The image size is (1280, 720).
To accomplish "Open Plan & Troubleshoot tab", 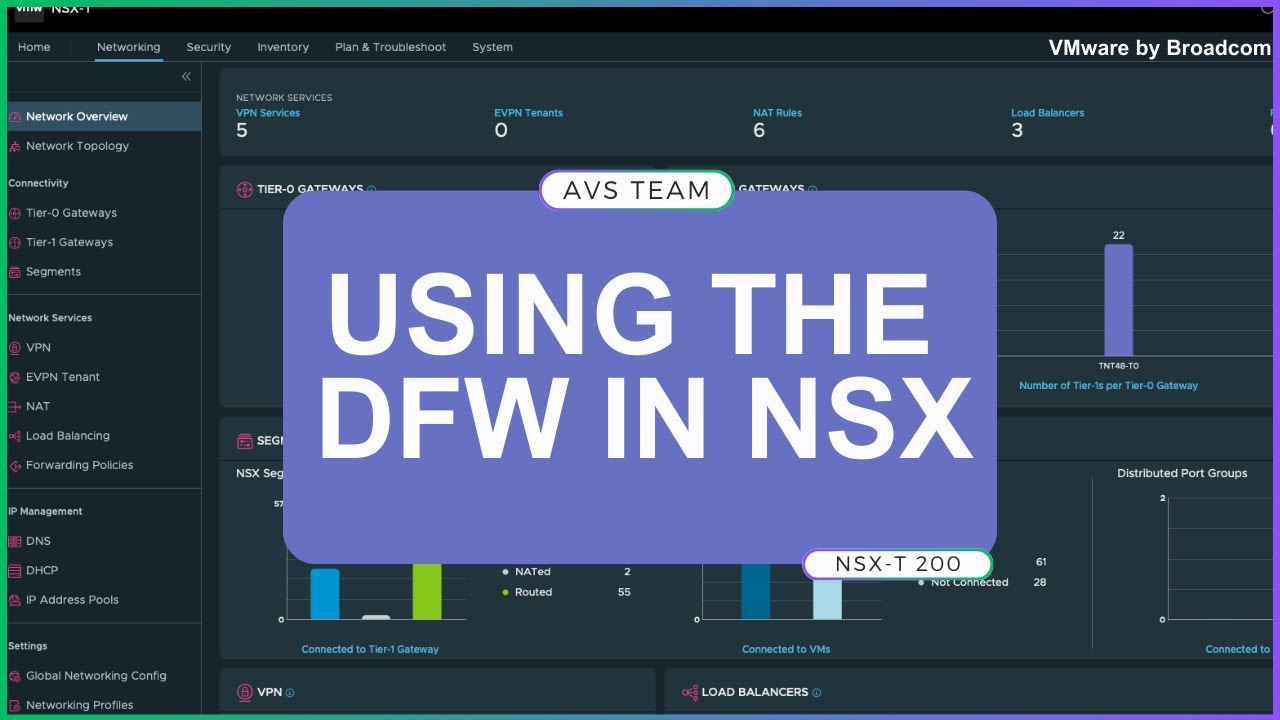I will click(390, 47).
